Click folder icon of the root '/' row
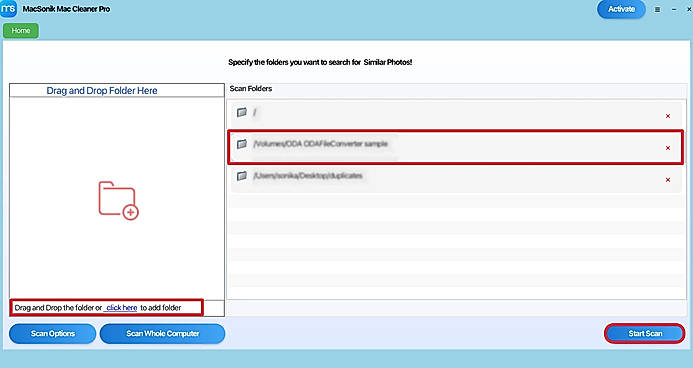 242,112
